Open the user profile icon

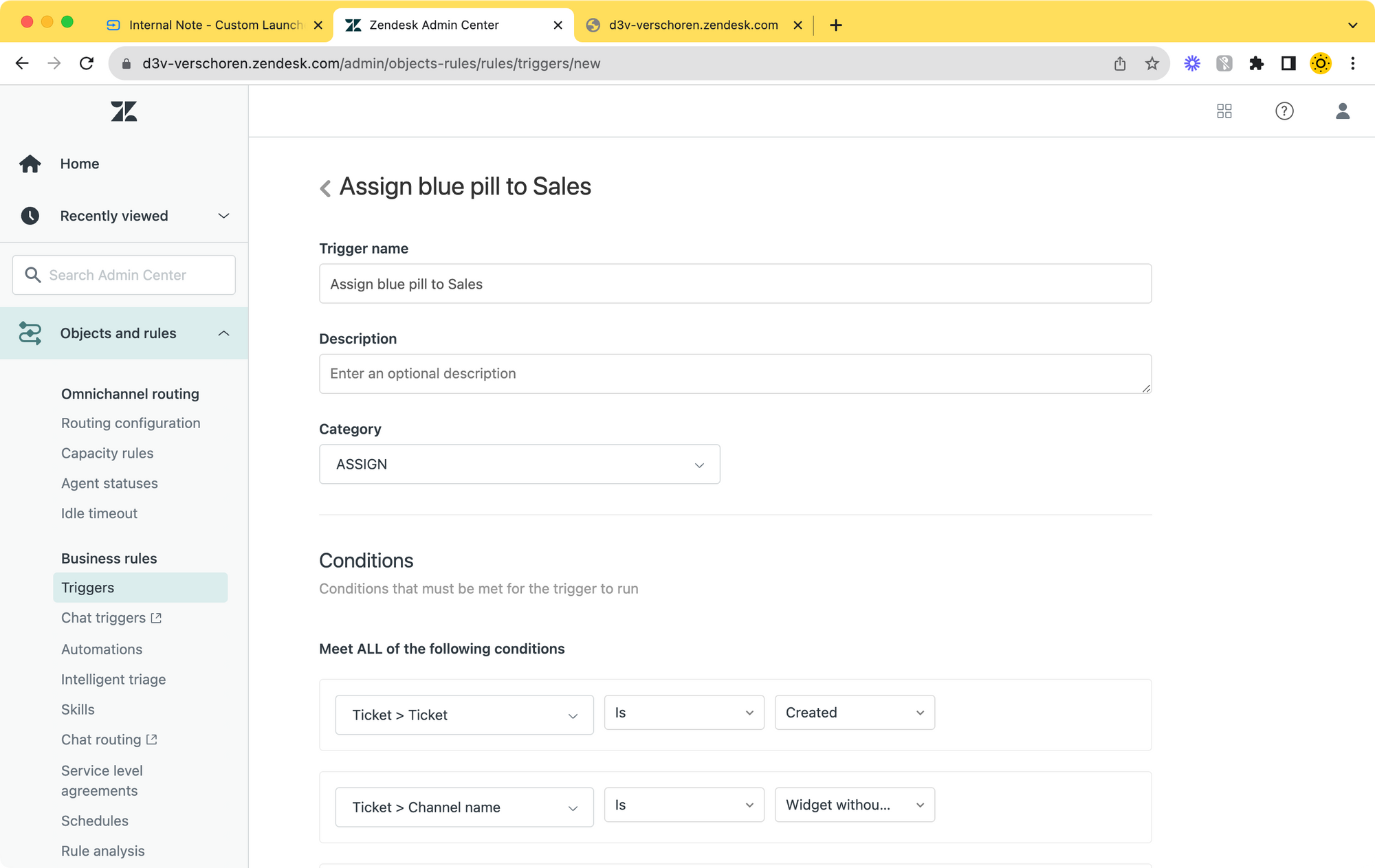[x=1342, y=111]
